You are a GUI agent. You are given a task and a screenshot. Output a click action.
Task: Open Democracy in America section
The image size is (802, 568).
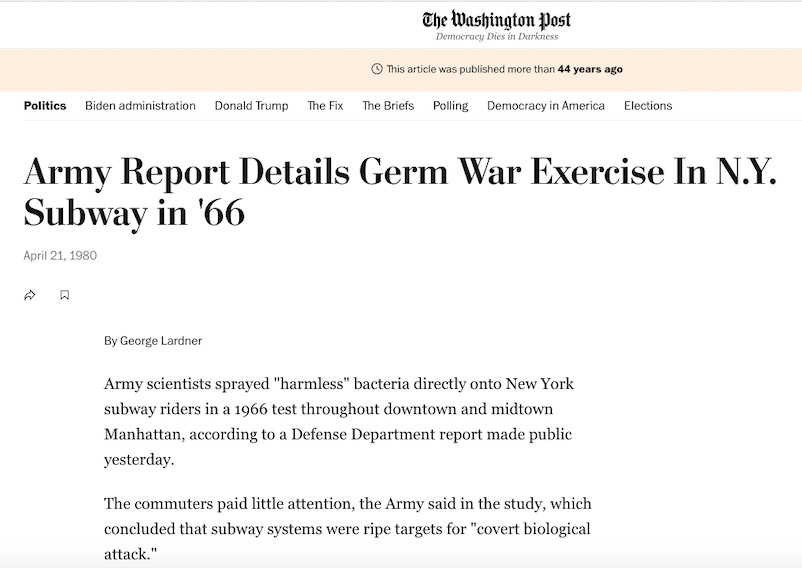(x=546, y=106)
